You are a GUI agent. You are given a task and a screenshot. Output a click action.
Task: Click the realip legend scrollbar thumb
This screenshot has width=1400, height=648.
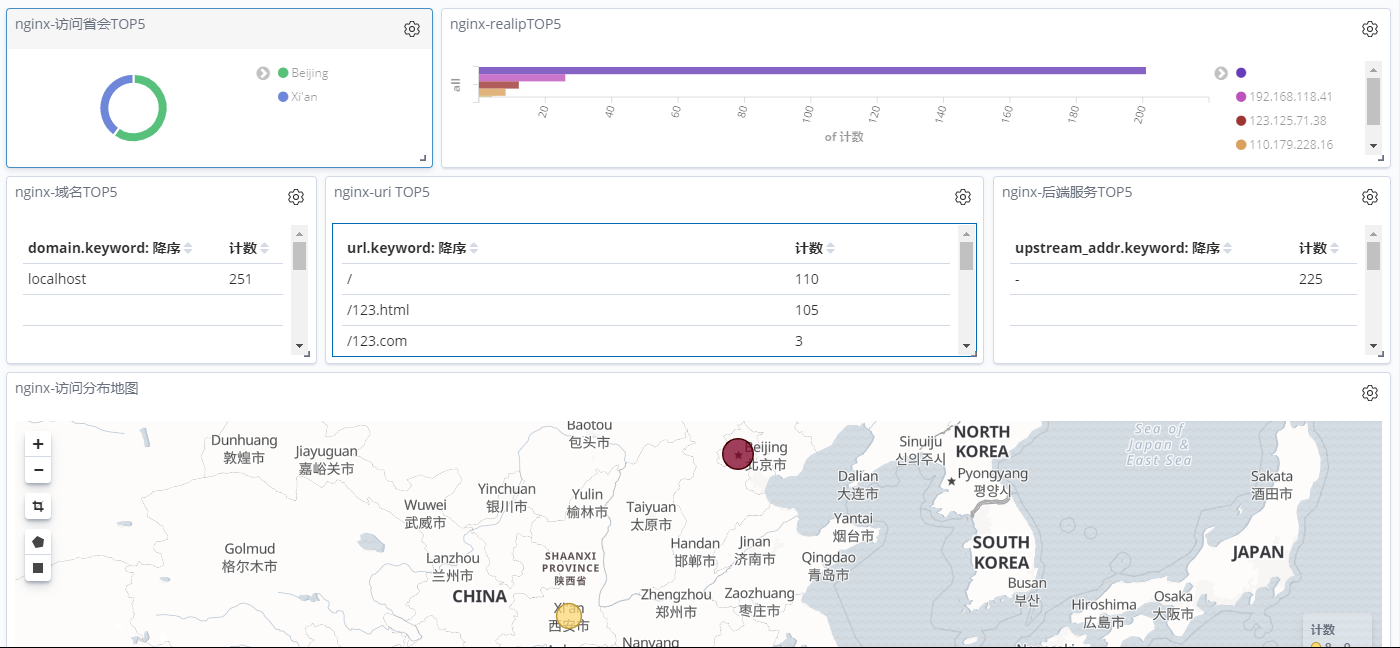1373,100
